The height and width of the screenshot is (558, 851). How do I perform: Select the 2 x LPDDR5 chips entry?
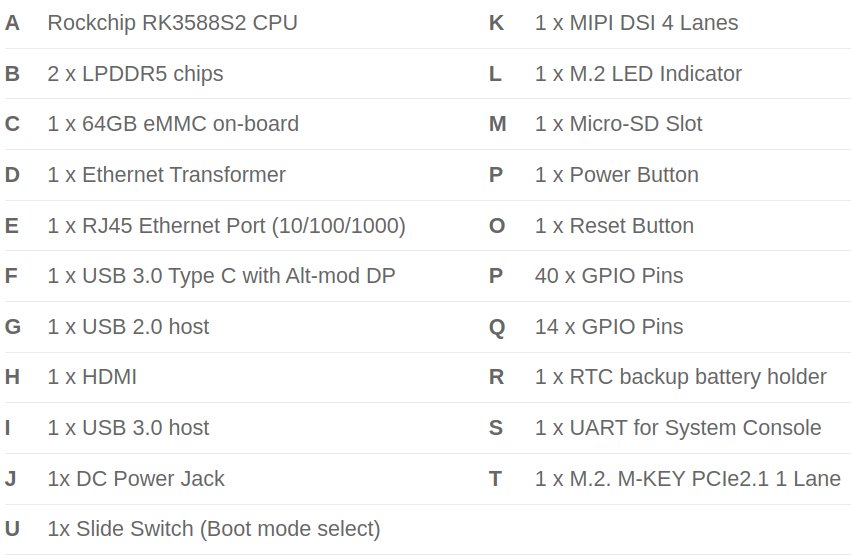[135, 73]
